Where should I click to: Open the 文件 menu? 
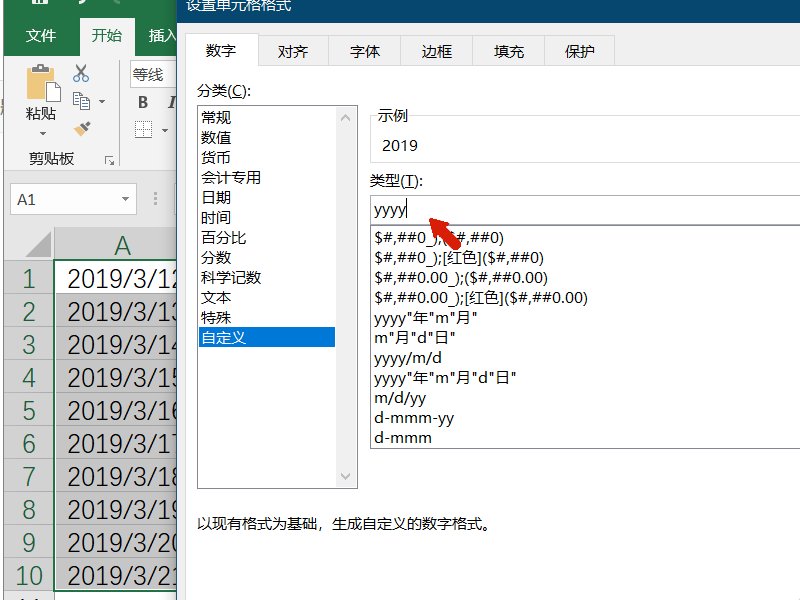40,36
